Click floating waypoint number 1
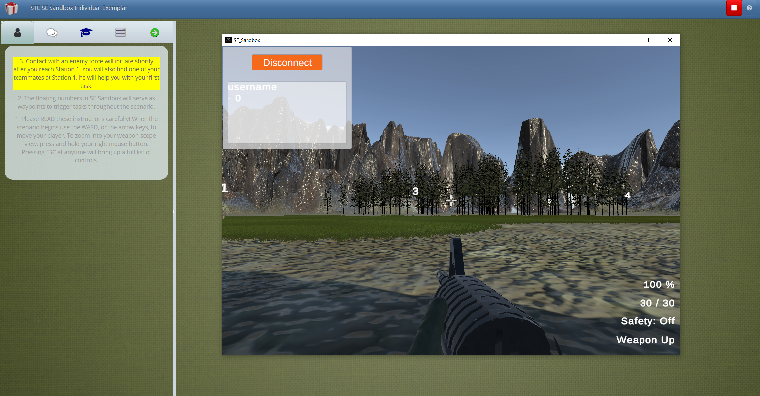This screenshot has height=396, width=760. click(224, 188)
